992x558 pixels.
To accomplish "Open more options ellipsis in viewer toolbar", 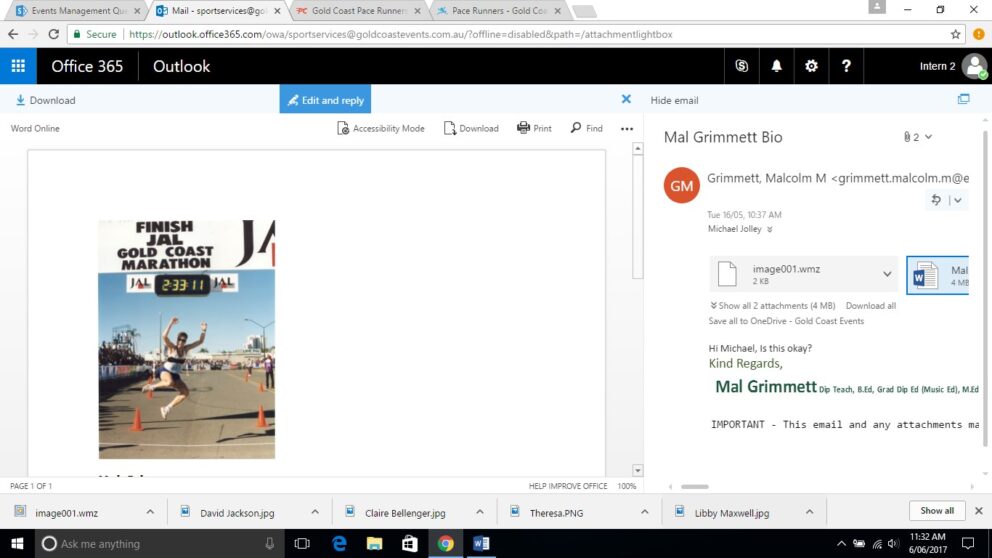I will point(627,128).
